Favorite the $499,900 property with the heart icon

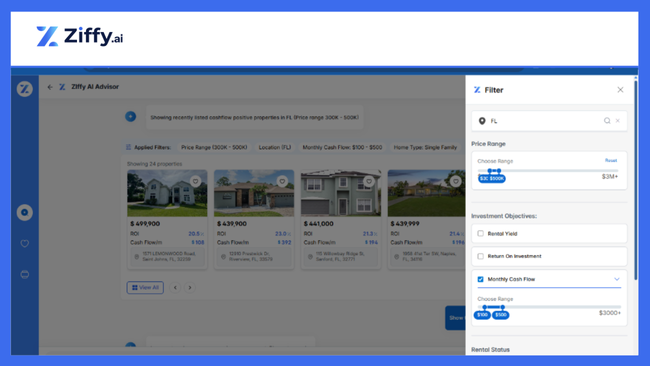[x=195, y=181]
